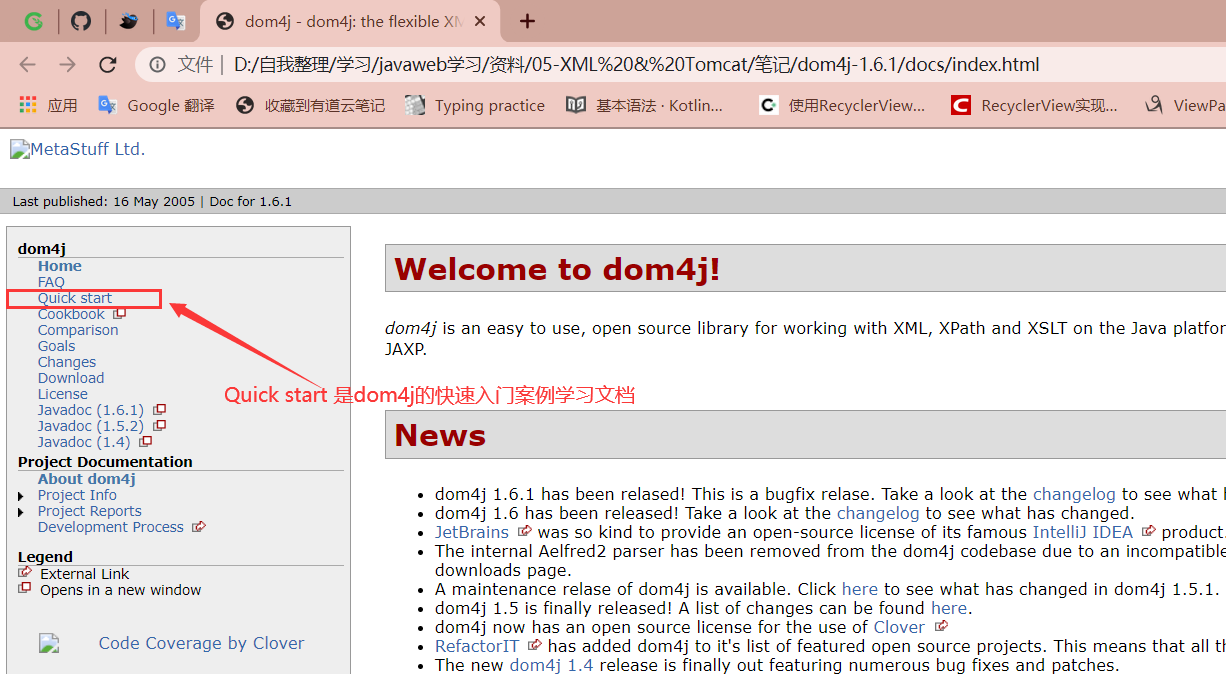Go to the Home sidebar link
Viewport: 1226px width, 674px height.
point(60,266)
